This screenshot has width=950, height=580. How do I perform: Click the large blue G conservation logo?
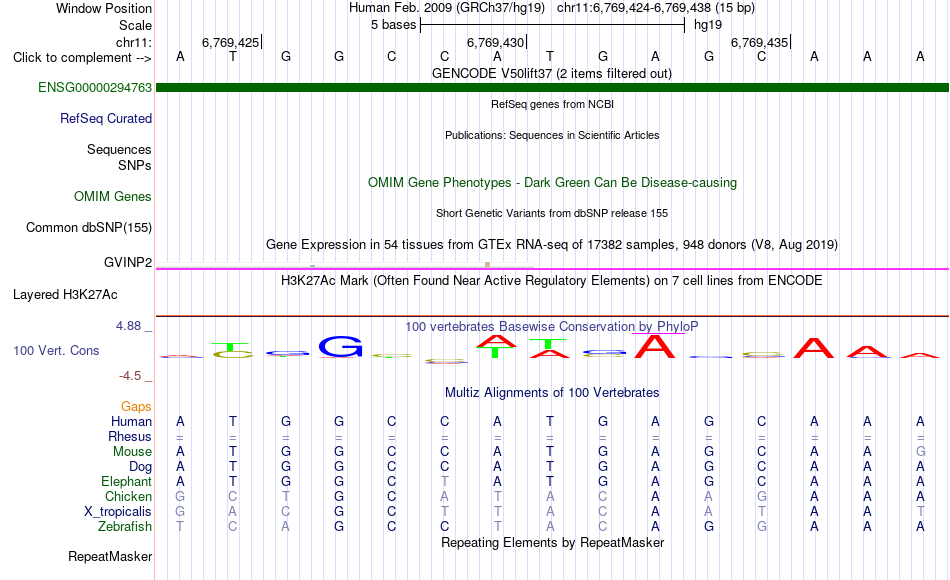[340, 346]
